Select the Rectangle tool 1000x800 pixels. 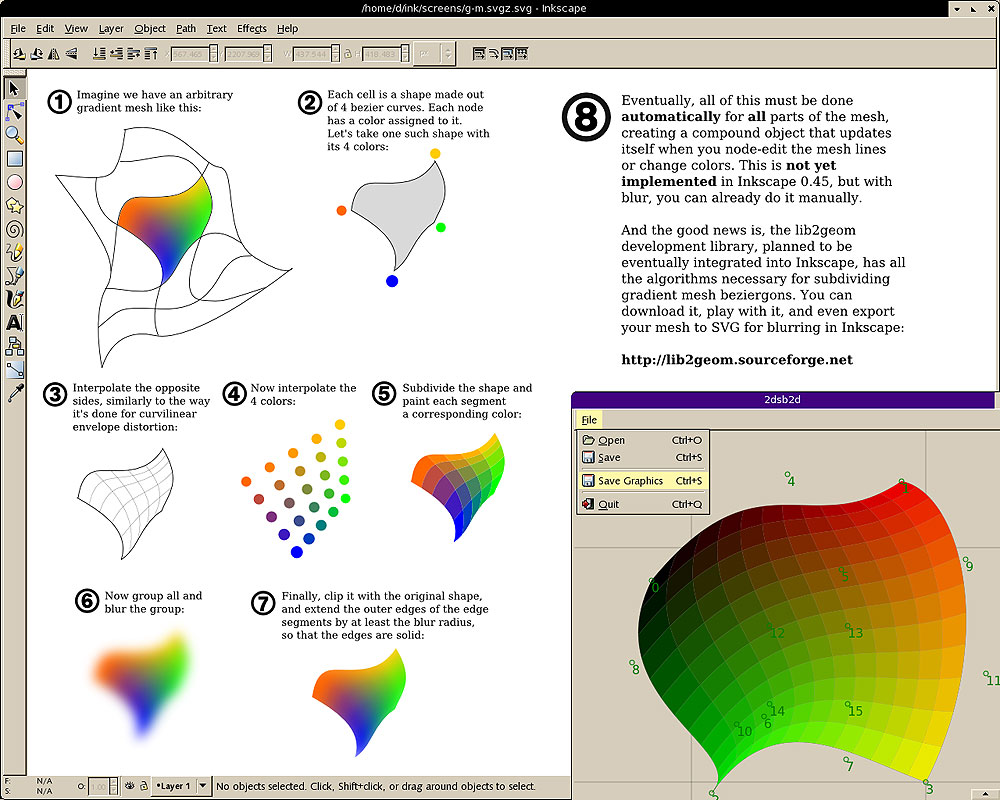coord(14,158)
